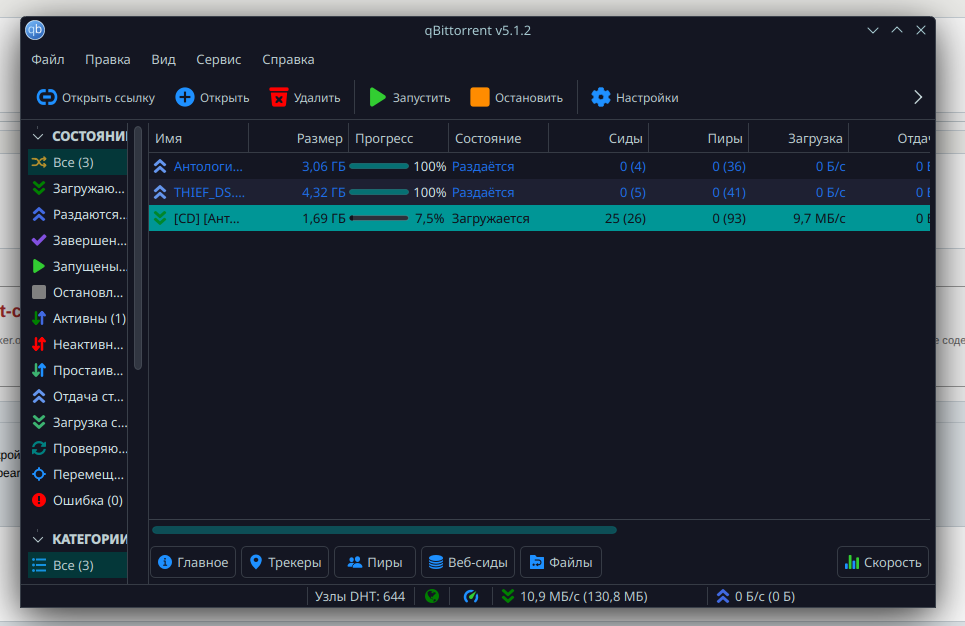Select the [CD] [Ант... downloading torrent
The height and width of the screenshot is (626, 965).
coord(539,219)
